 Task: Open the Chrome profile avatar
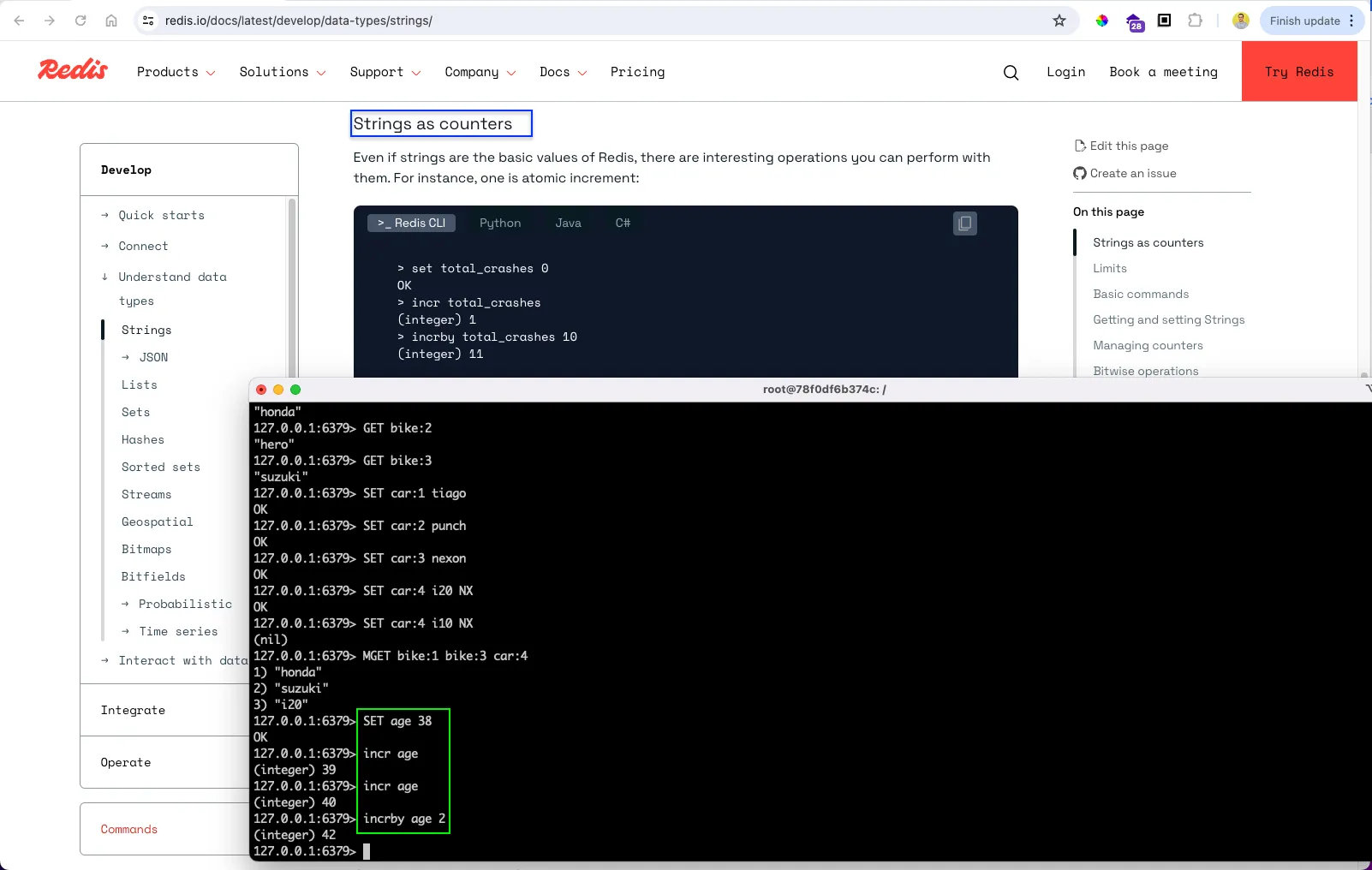1241,21
